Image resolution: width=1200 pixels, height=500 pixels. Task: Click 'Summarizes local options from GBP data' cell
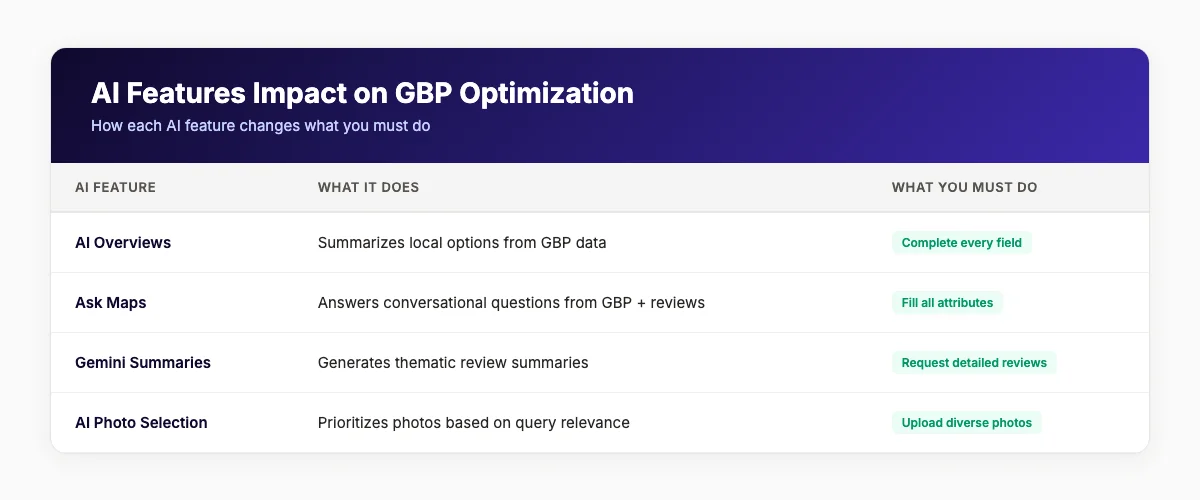point(462,243)
